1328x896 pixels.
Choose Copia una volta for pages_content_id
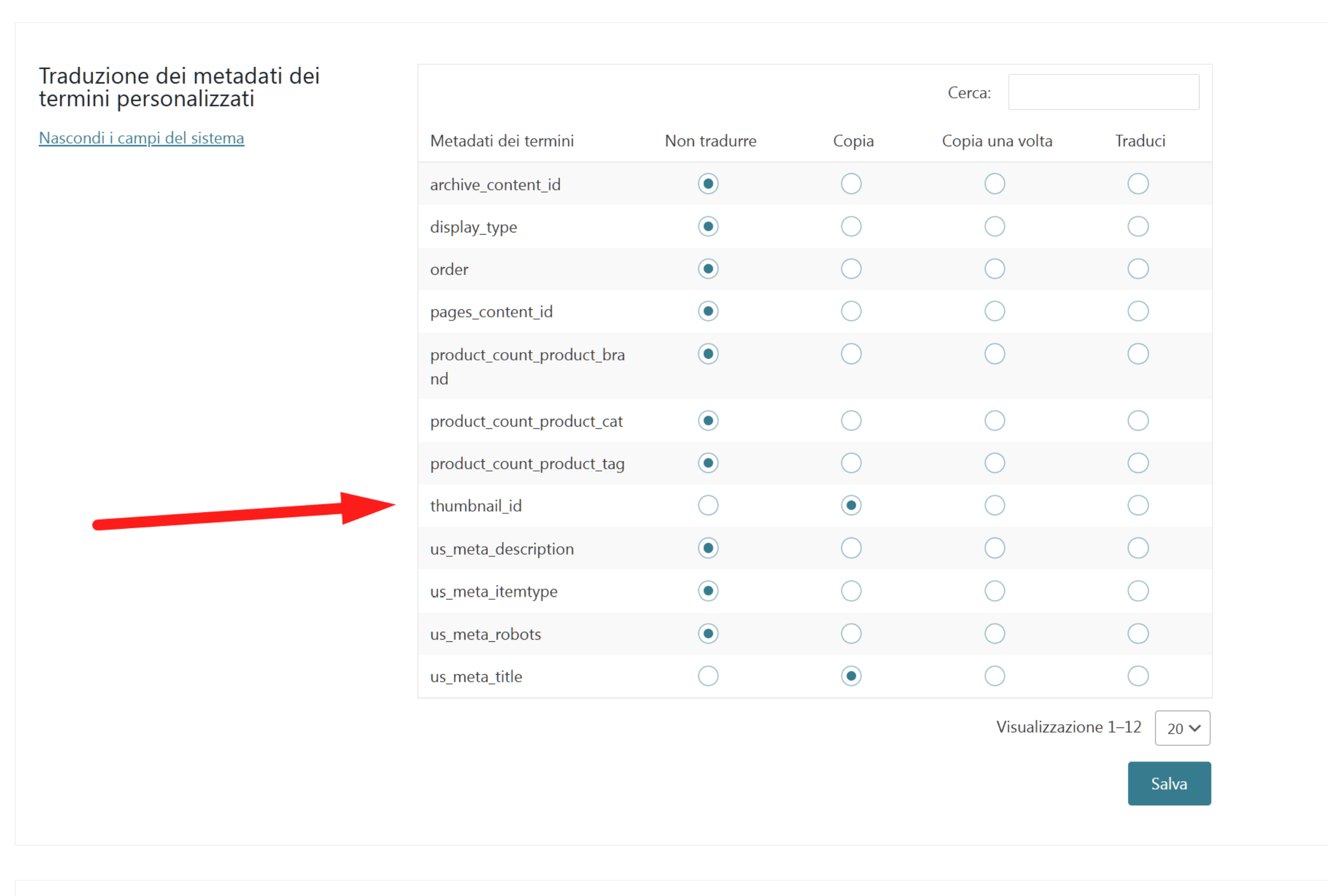[x=994, y=311]
